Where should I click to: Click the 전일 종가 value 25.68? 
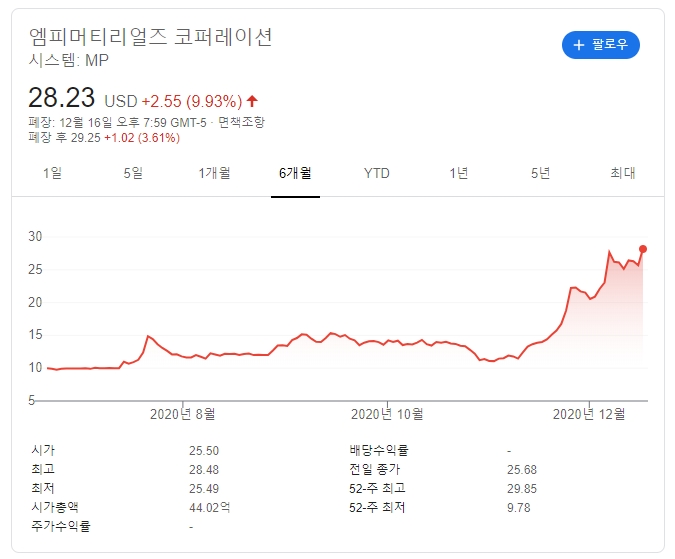pyautogui.click(x=522, y=469)
